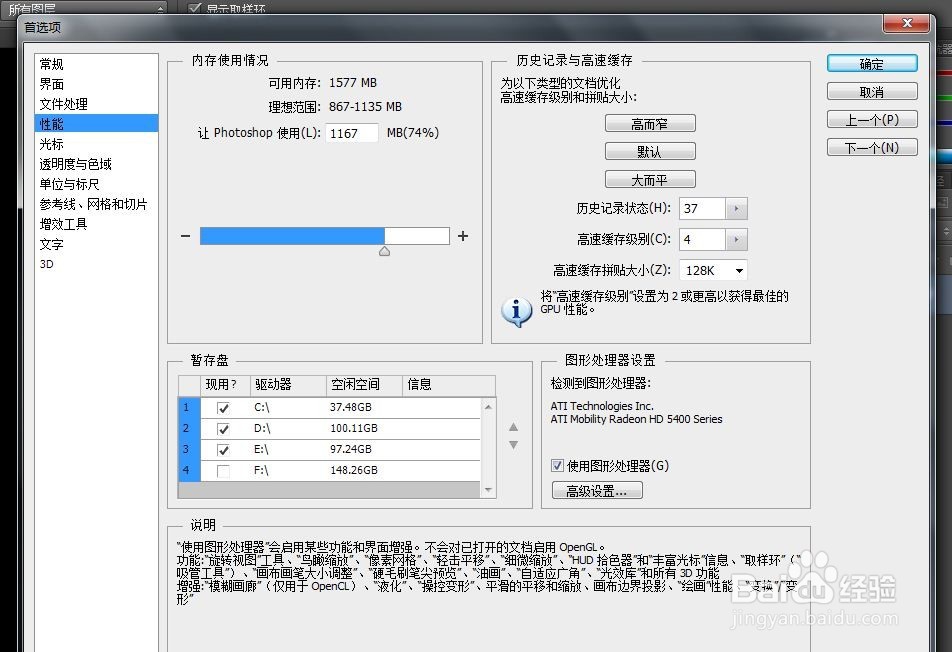Toggle scratch disk checkbox for E:\
952x652 pixels.
pyautogui.click(x=223, y=450)
